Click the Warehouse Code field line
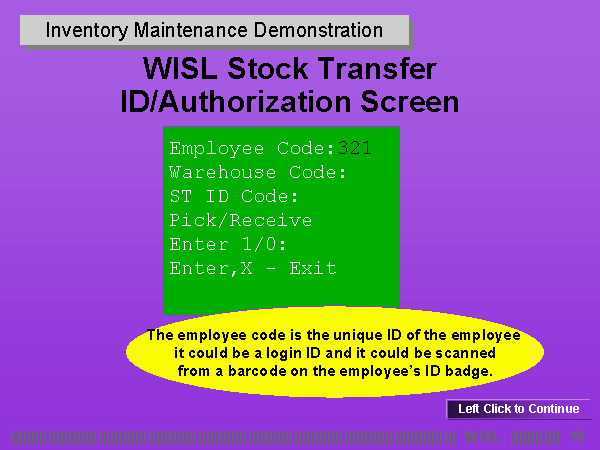600x450 pixels. coord(258,172)
